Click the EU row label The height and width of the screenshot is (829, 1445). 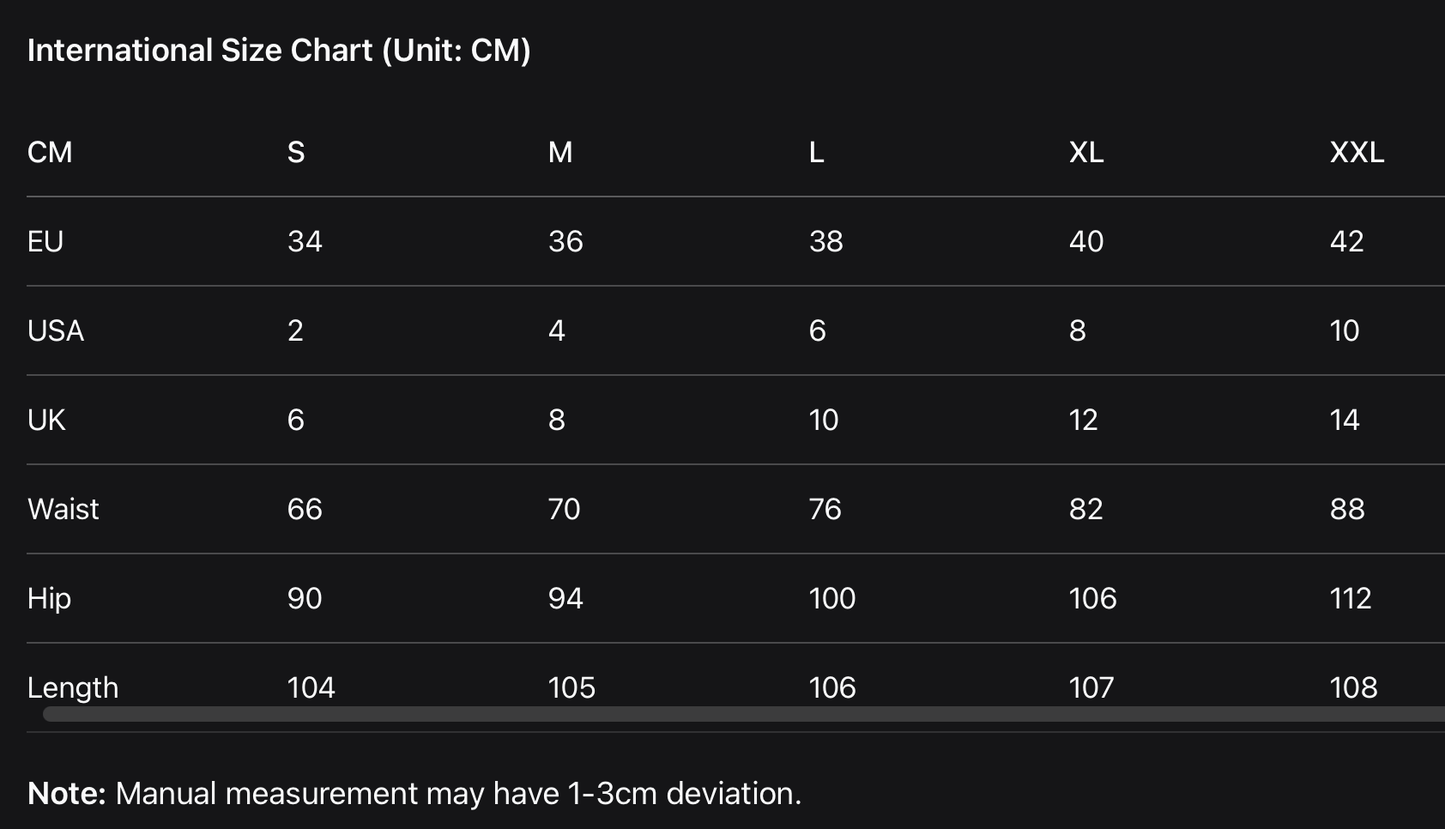(45, 241)
